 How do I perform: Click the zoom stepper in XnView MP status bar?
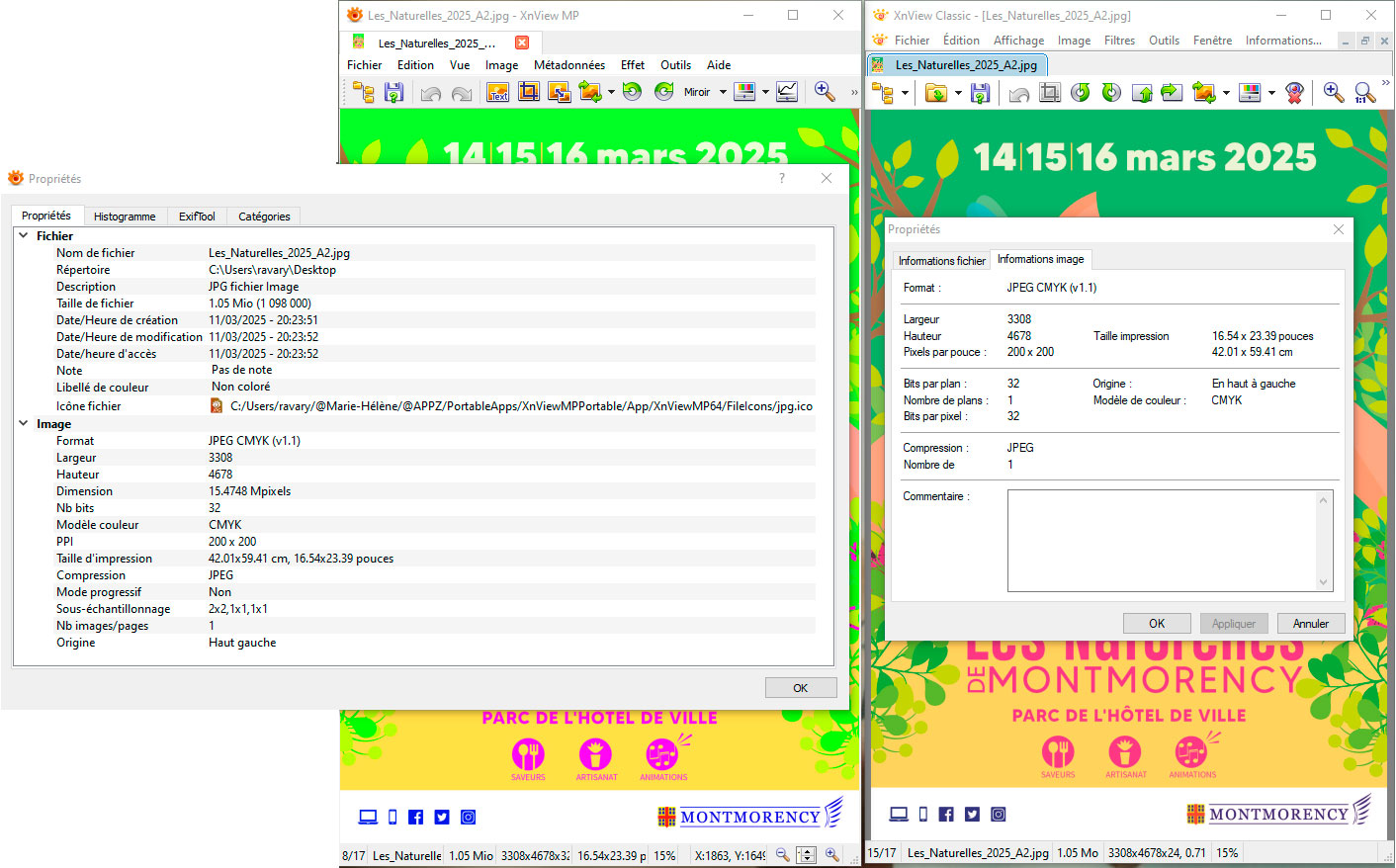(807, 855)
